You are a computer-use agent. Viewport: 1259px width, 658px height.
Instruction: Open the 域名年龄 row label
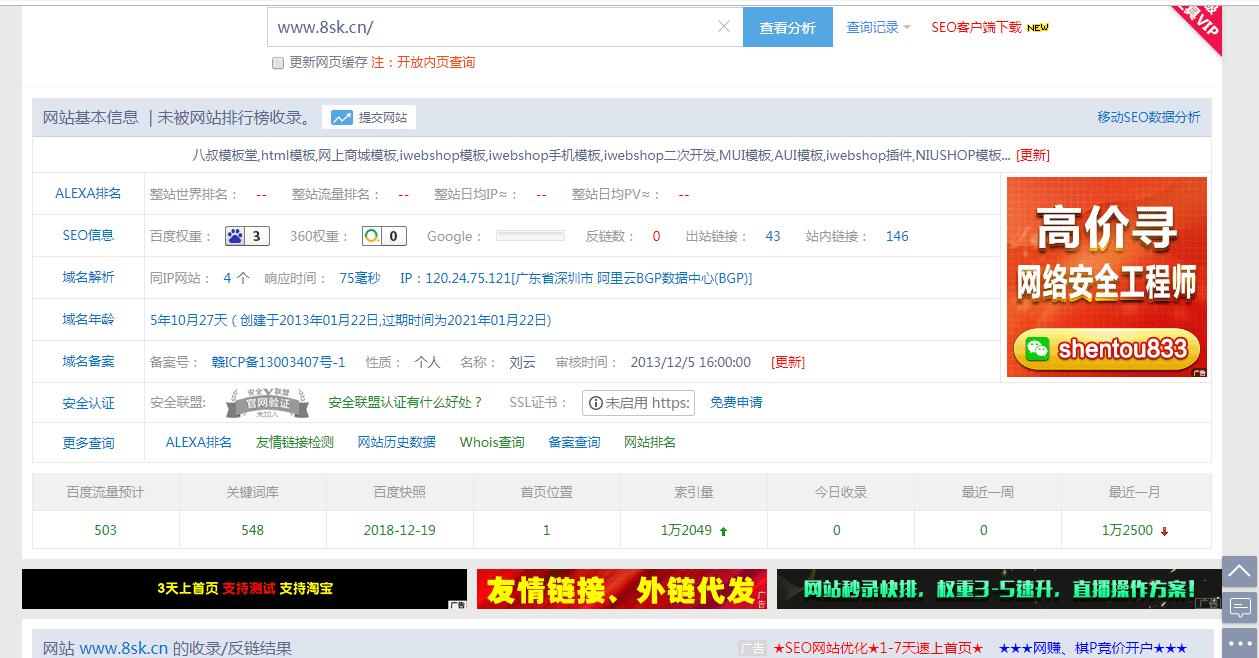(88, 320)
